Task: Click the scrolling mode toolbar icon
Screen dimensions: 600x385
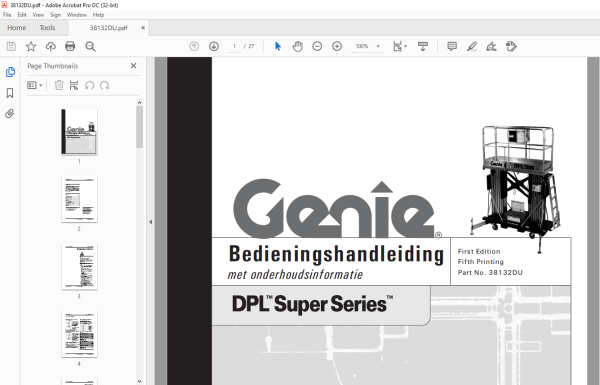Action: 423,46
